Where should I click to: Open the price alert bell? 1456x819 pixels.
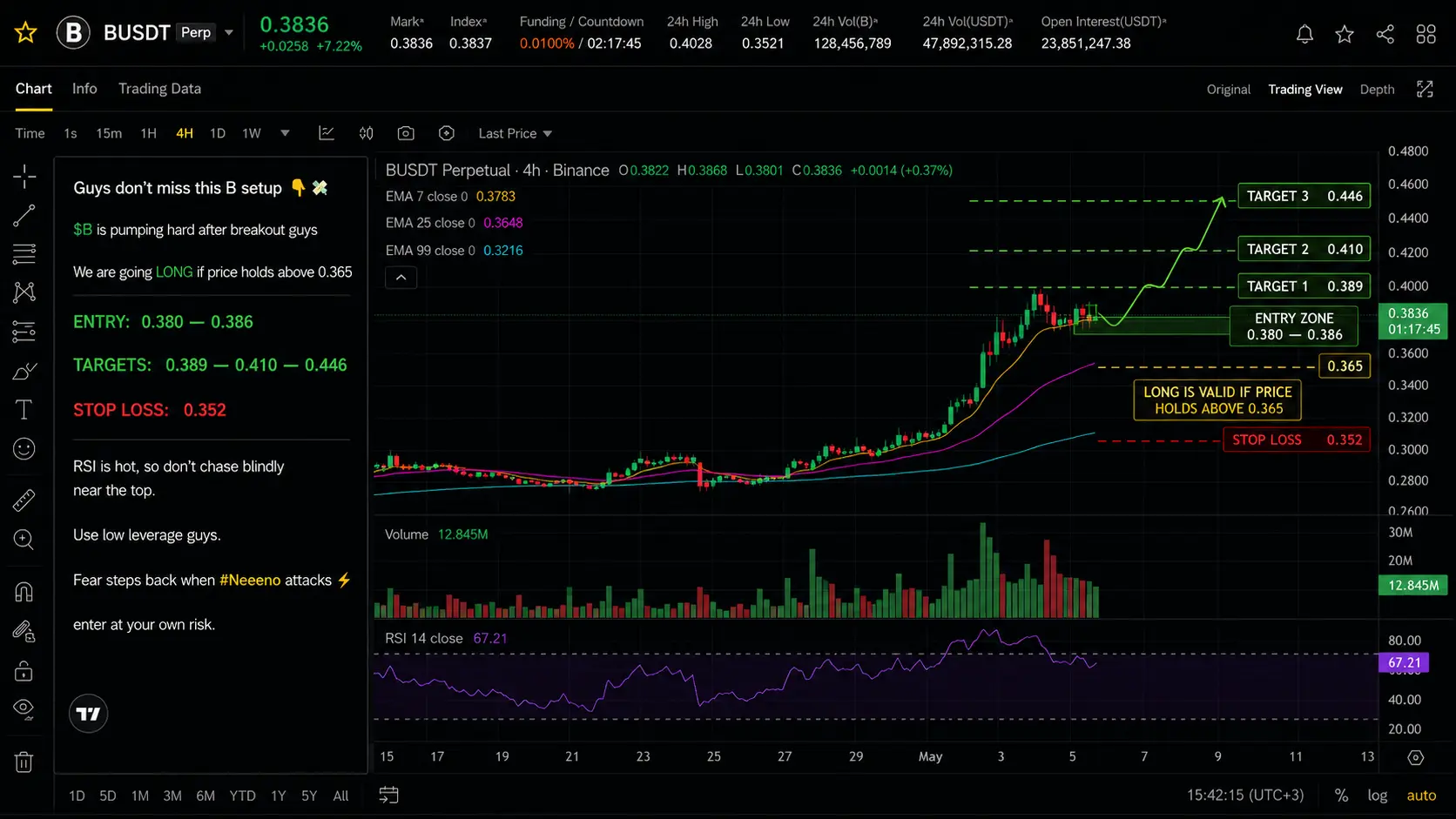click(1304, 34)
